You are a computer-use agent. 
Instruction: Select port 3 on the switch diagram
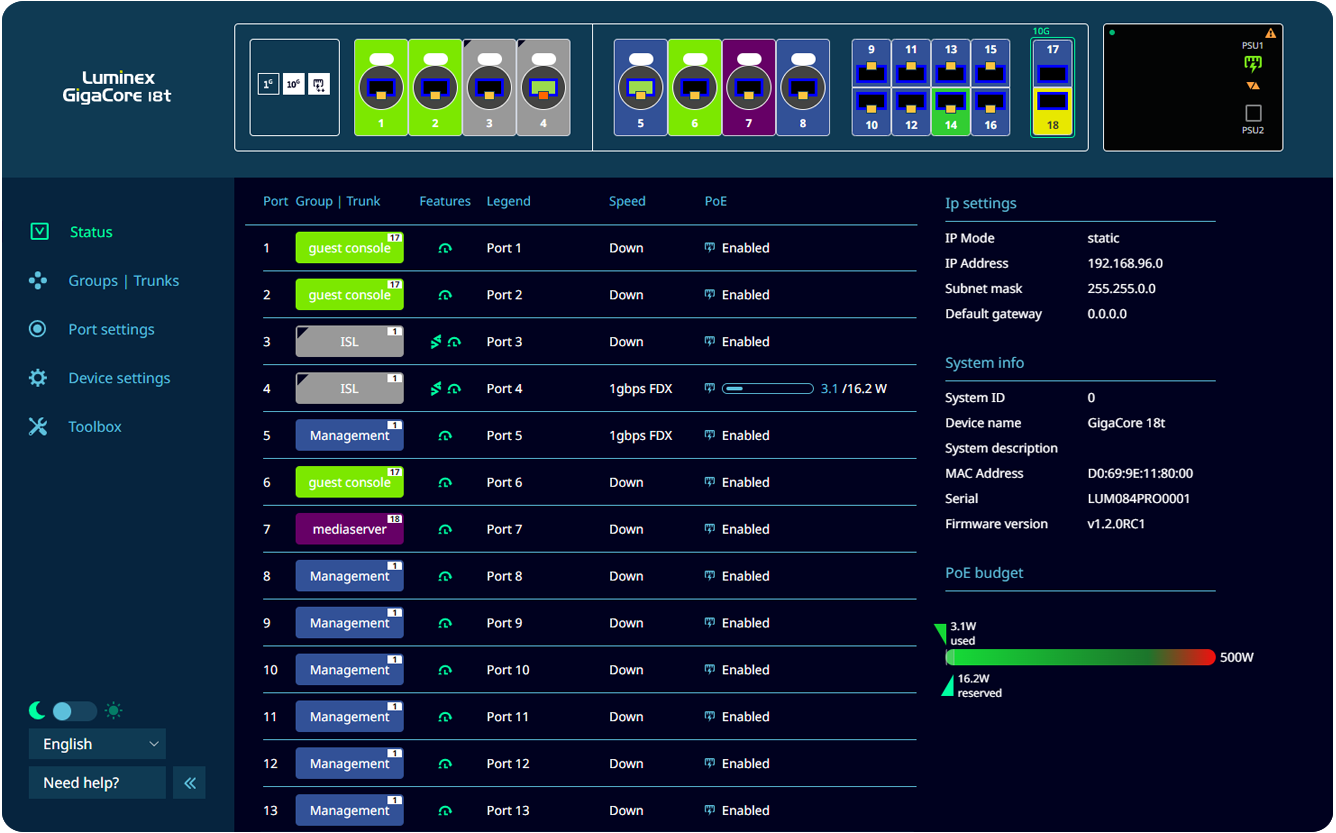tap(489, 87)
